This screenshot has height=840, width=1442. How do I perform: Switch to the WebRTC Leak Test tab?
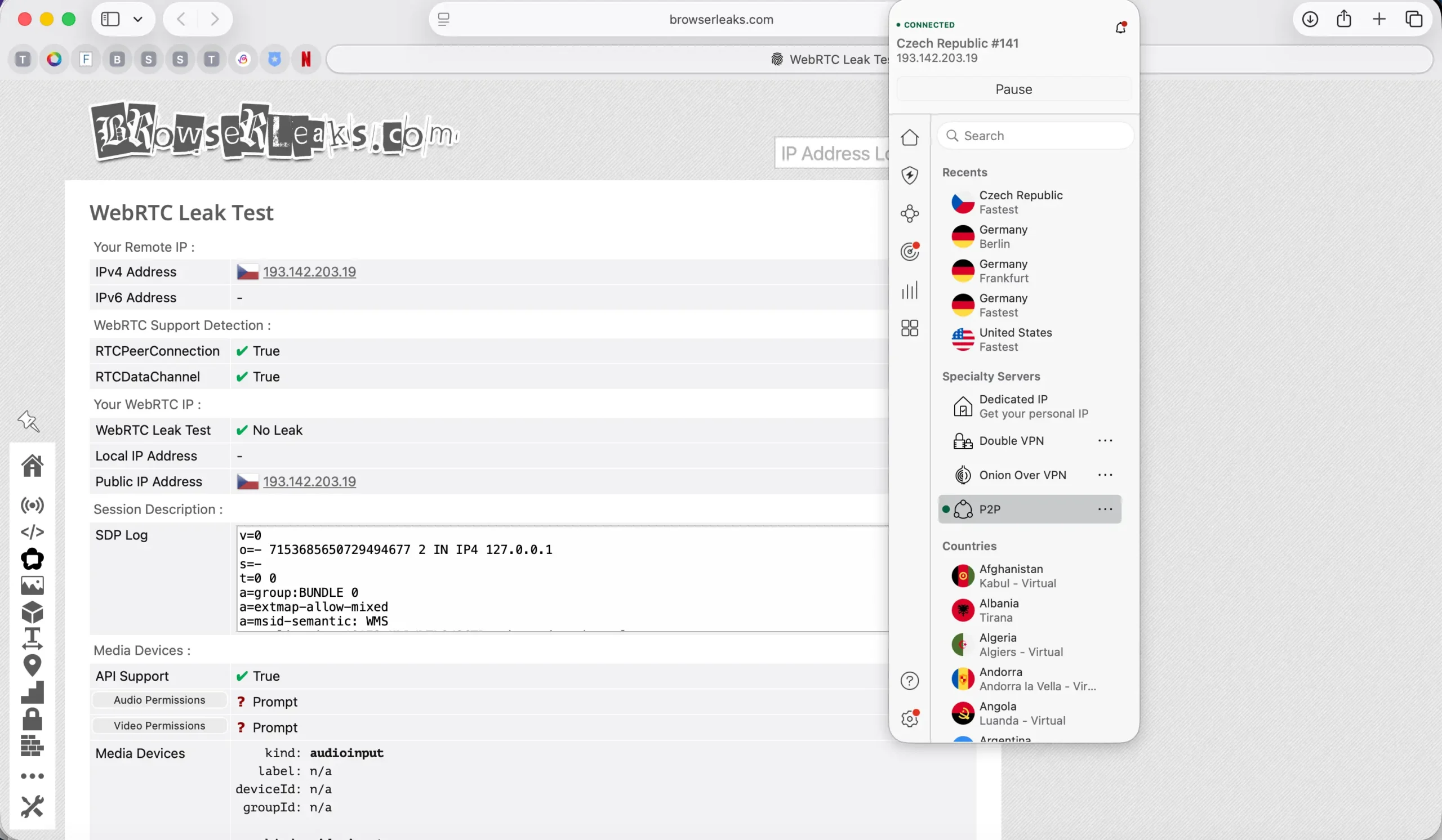coord(829,59)
